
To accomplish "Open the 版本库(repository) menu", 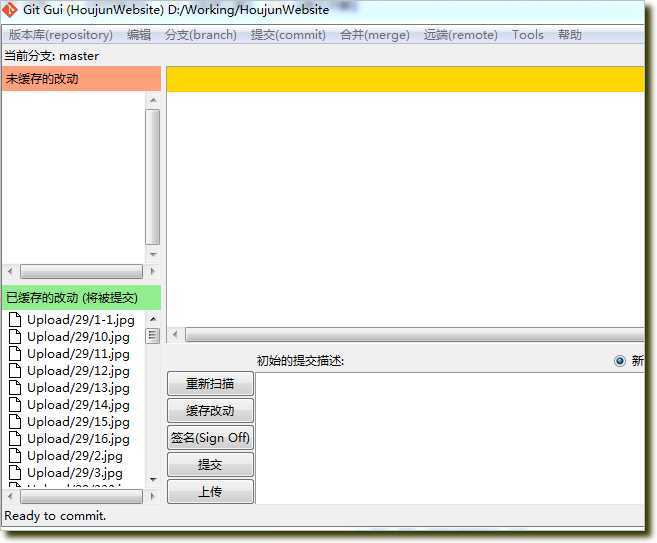I will pos(61,35).
